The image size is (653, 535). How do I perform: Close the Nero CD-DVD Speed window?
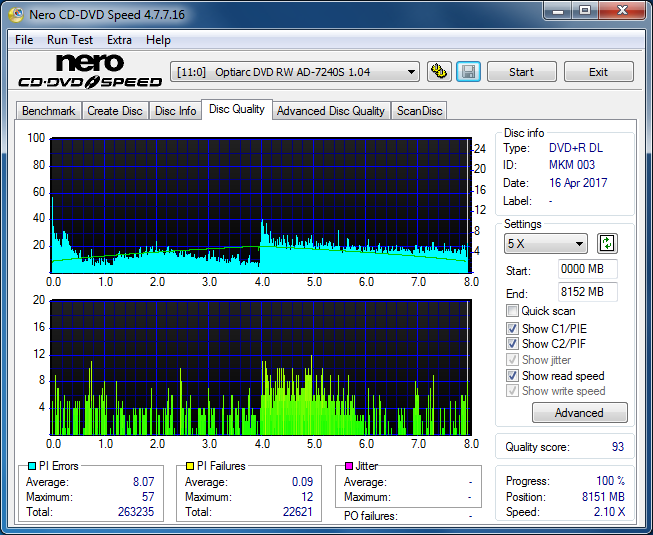pyautogui.click(x=622, y=11)
